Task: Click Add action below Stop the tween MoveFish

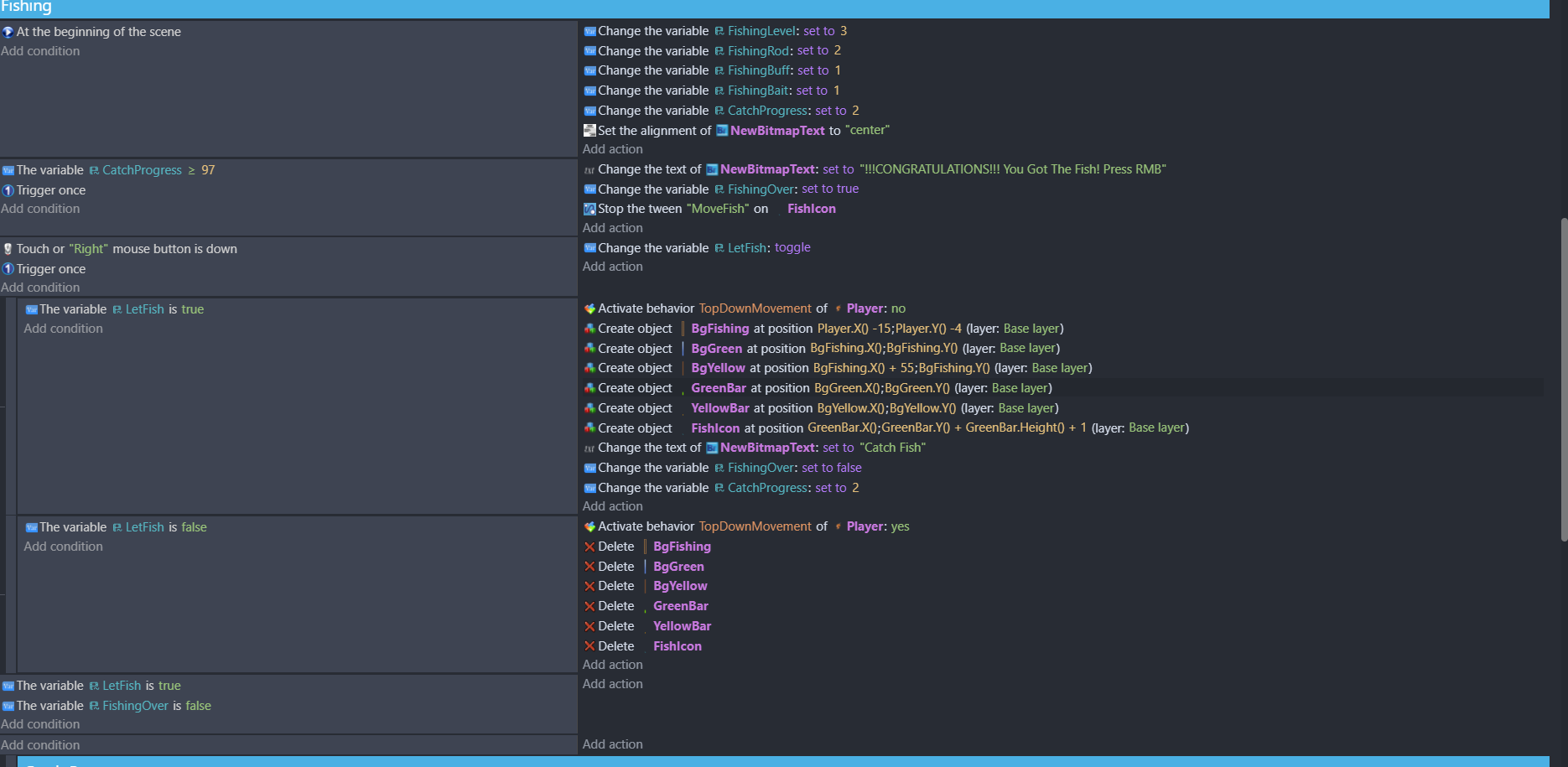Action: tap(613, 228)
